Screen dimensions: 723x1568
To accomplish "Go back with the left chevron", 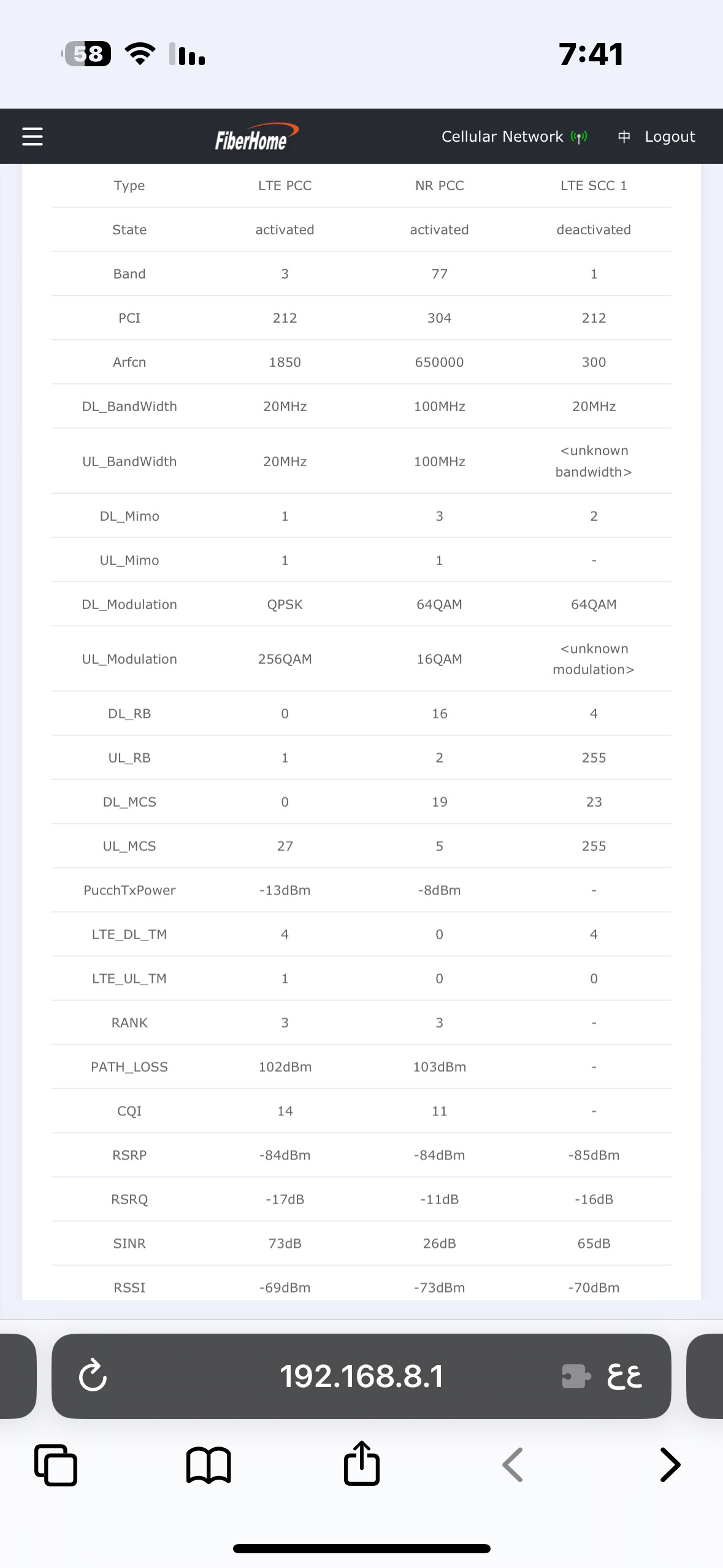I will (513, 1465).
